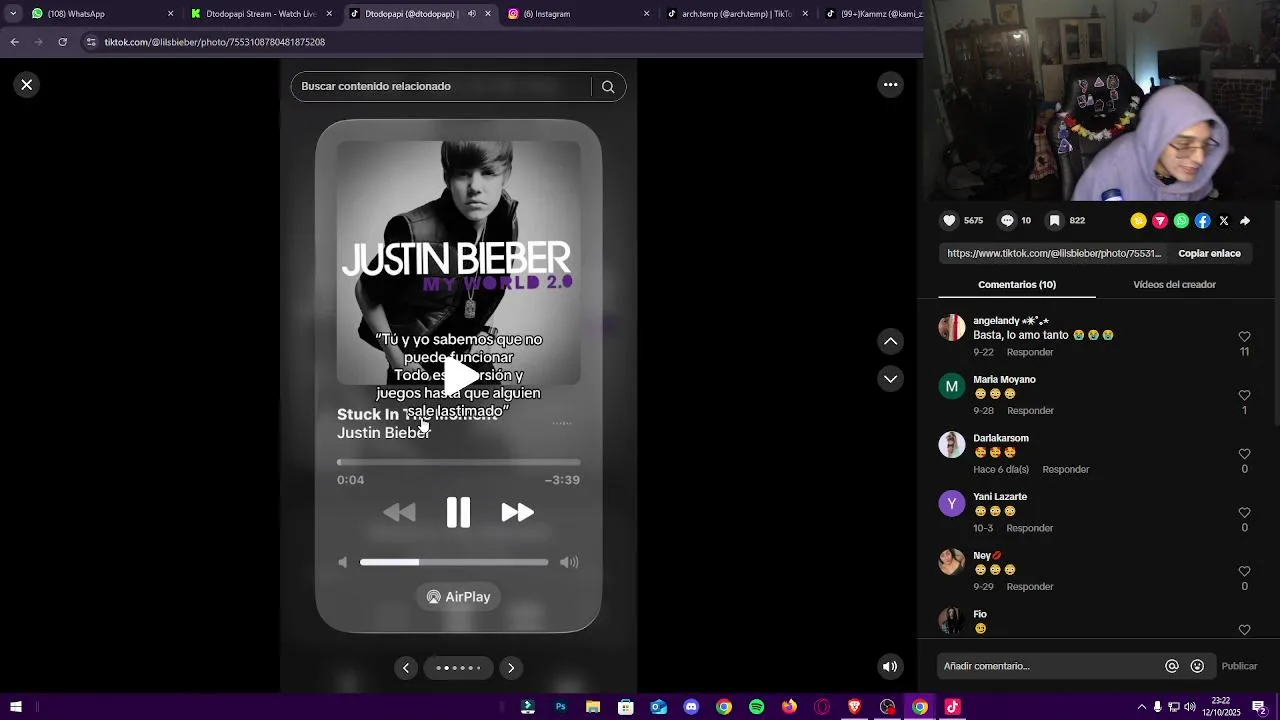Reply to Yani Lazarte's comment
Viewport: 1280px width, 720px height.
click(1030, 528)
